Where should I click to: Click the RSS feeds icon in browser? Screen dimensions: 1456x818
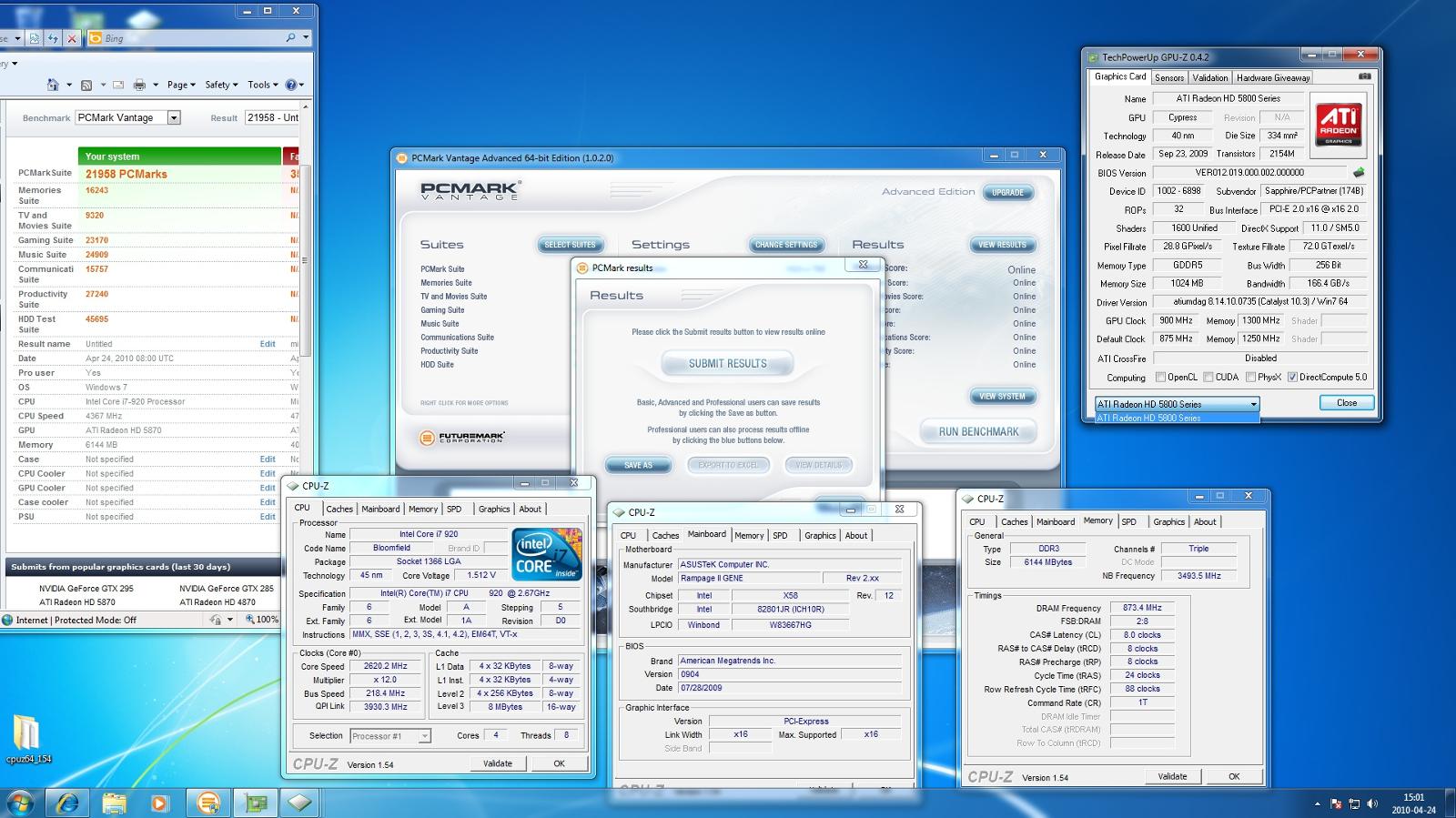coord(86,85)
